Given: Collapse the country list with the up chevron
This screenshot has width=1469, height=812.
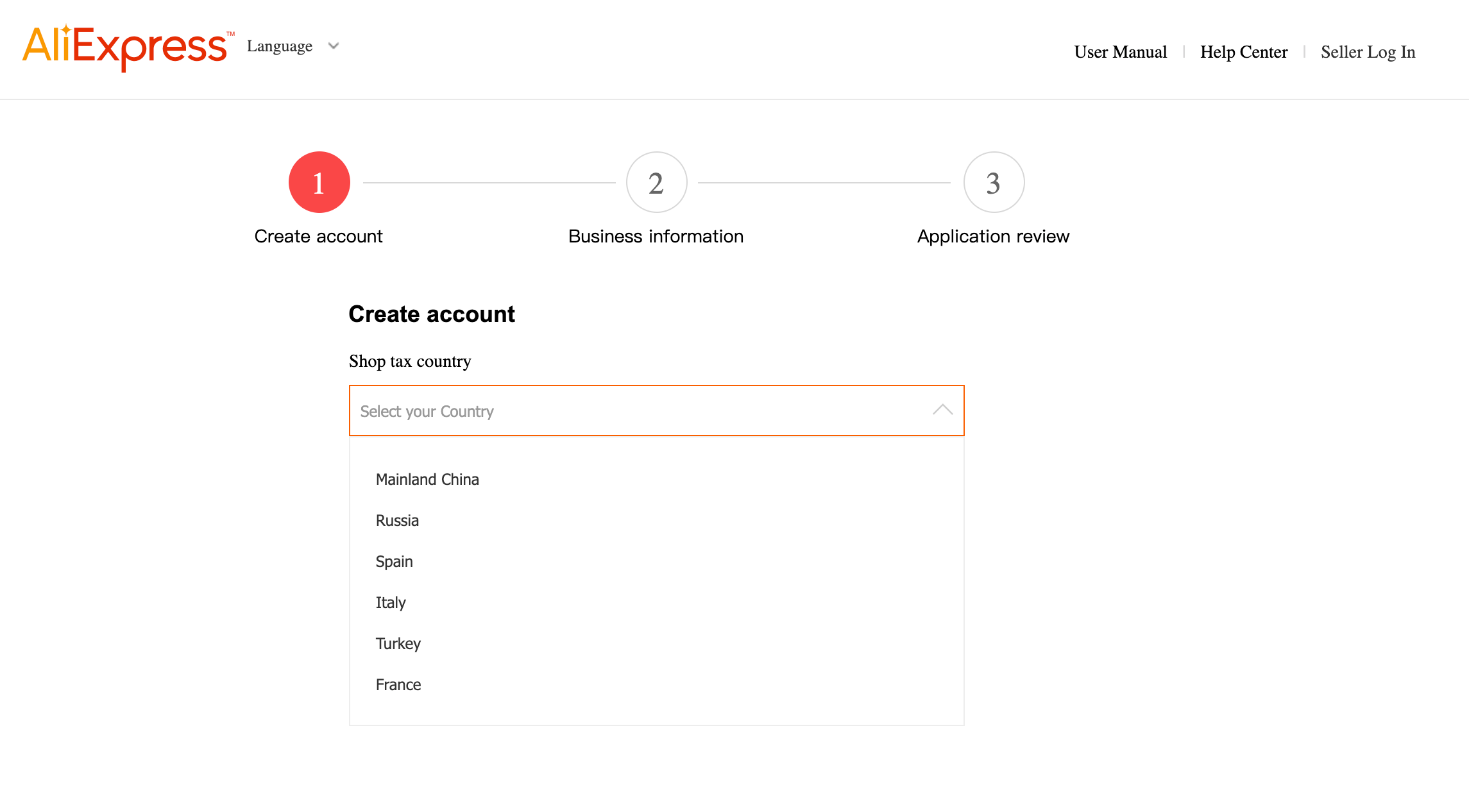Looking at the screenshot, I should tap(942, 410).
